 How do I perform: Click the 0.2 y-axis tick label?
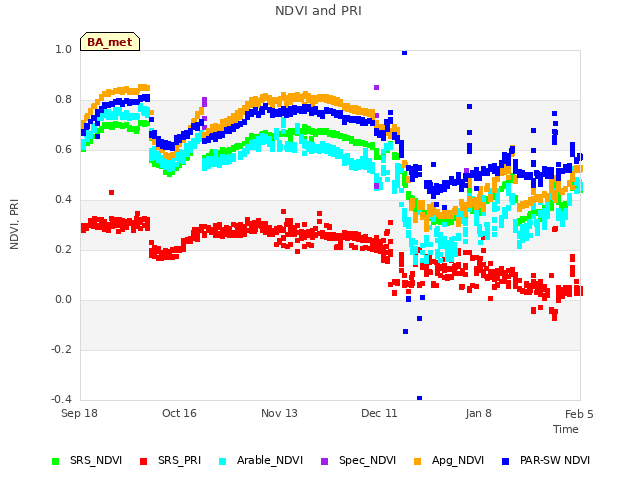[x=63, y=249]
